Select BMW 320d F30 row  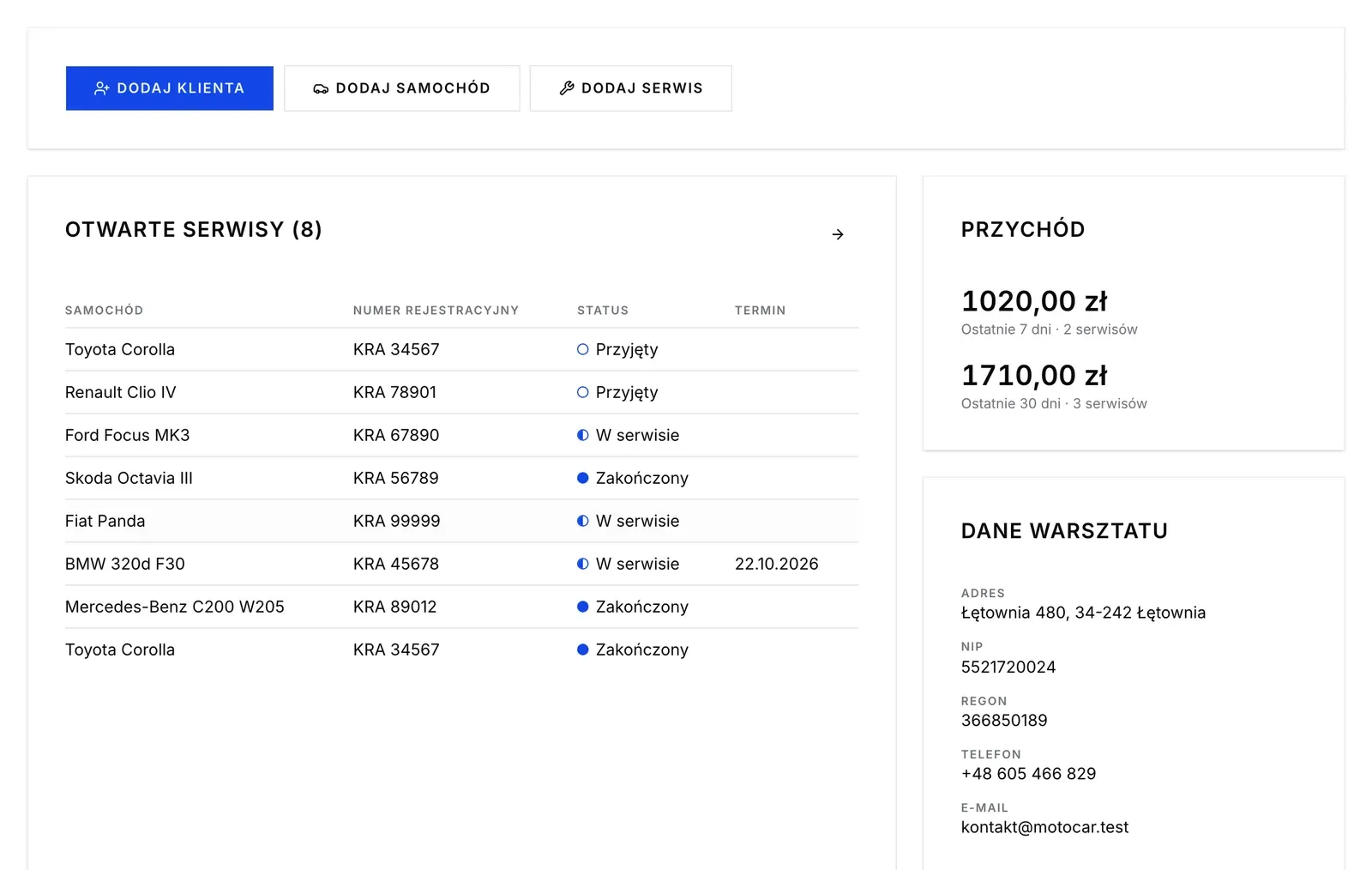tap(461, 564)
